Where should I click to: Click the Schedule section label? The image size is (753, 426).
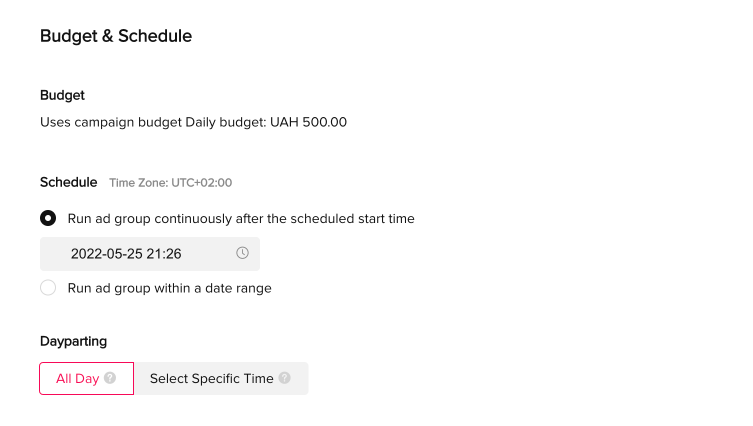69,183
